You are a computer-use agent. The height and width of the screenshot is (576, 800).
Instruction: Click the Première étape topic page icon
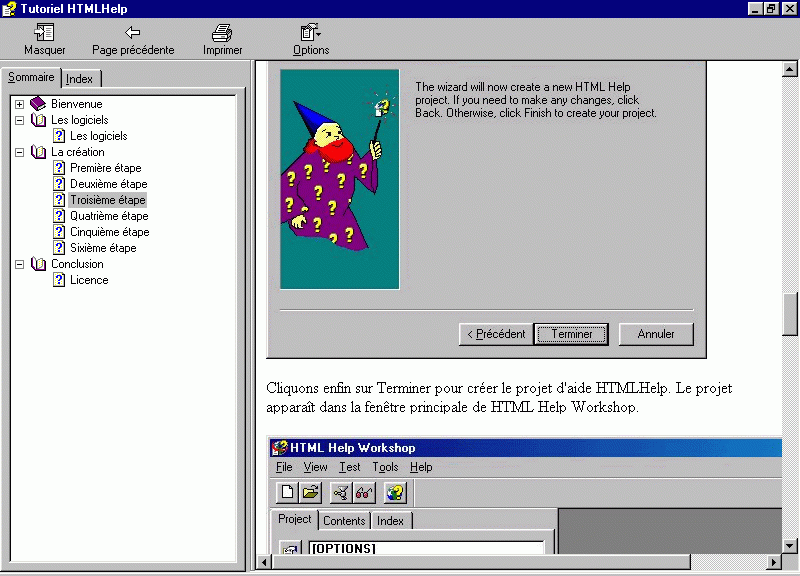click(59, 168)
